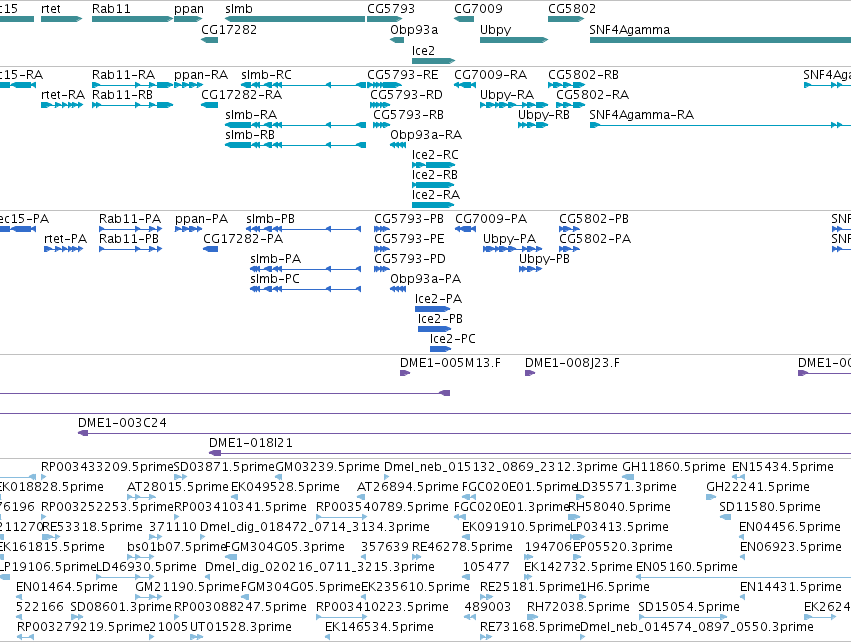The height and width of the screenshot is (642, 851).
Task: Click the CG17282-RA transcript label
Action: 242,95
